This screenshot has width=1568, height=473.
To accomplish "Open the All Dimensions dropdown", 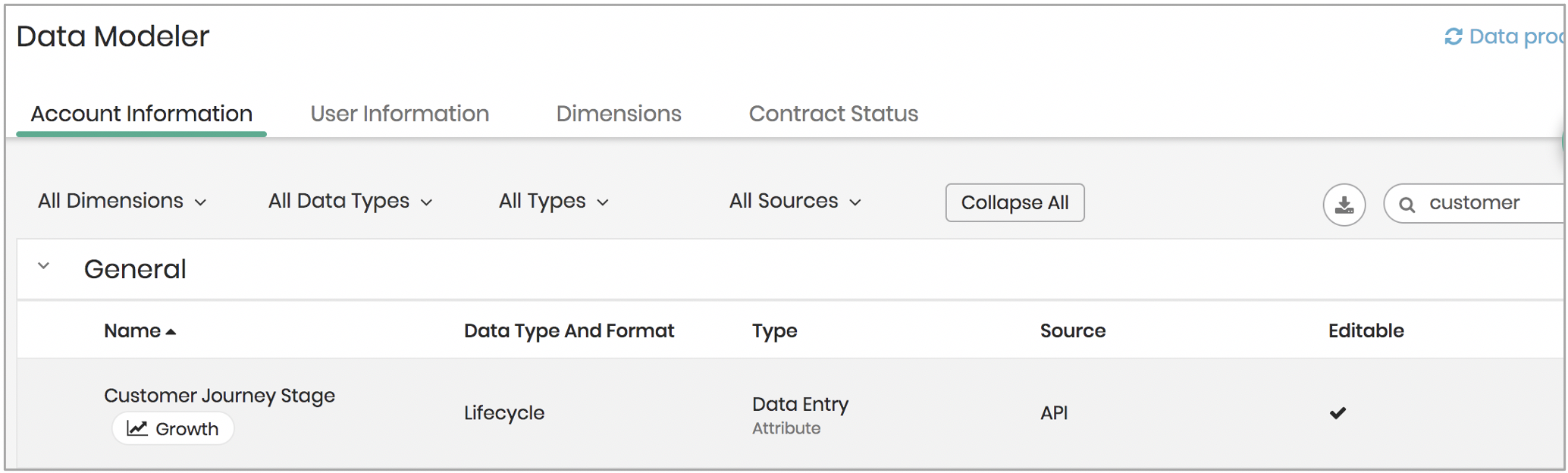I will click(x=122, y=201).
